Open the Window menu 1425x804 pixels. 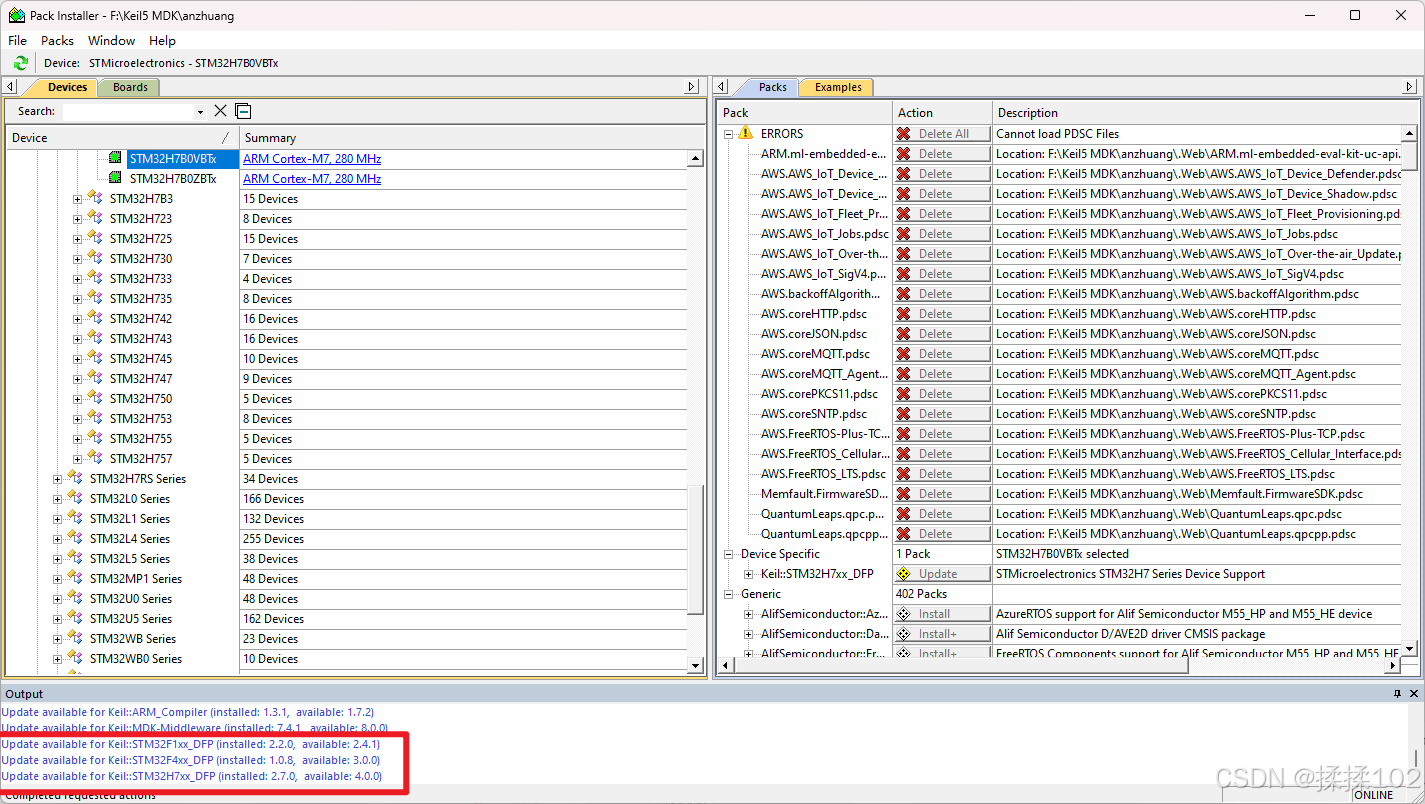[111, 40]
